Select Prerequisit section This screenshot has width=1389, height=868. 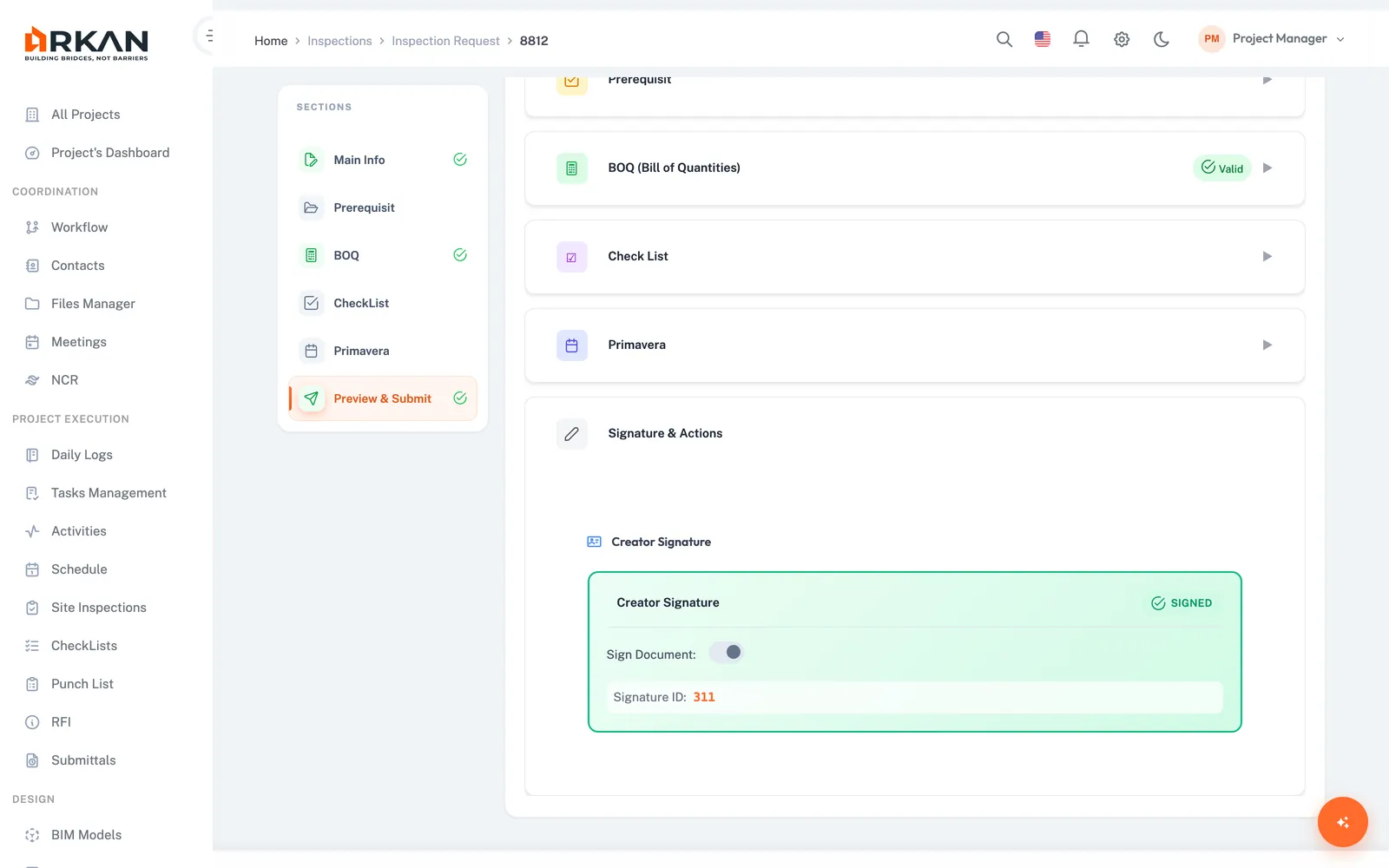tap(383, 207)
